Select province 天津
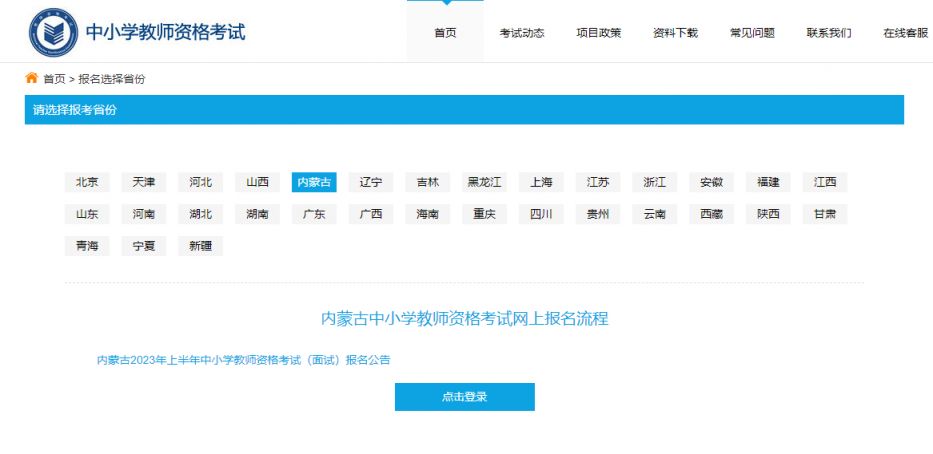The height and width of the screenshot is (454, 933). [x=144, y=182]
